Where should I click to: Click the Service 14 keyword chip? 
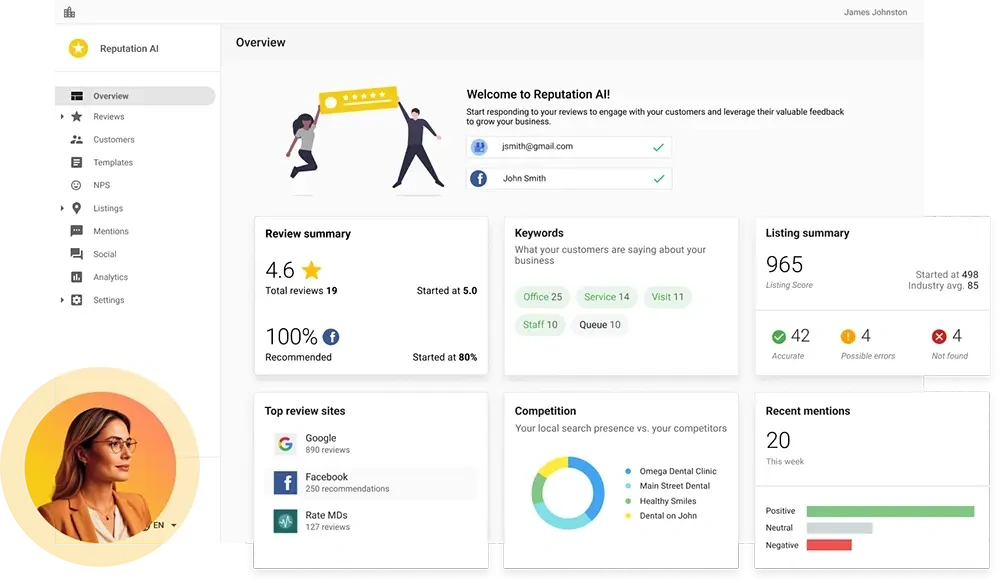(x=607, y=297)
